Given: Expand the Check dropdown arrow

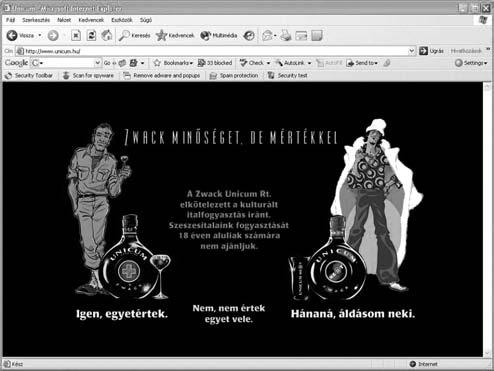Looking at the screenshot, I should point(268,63).
